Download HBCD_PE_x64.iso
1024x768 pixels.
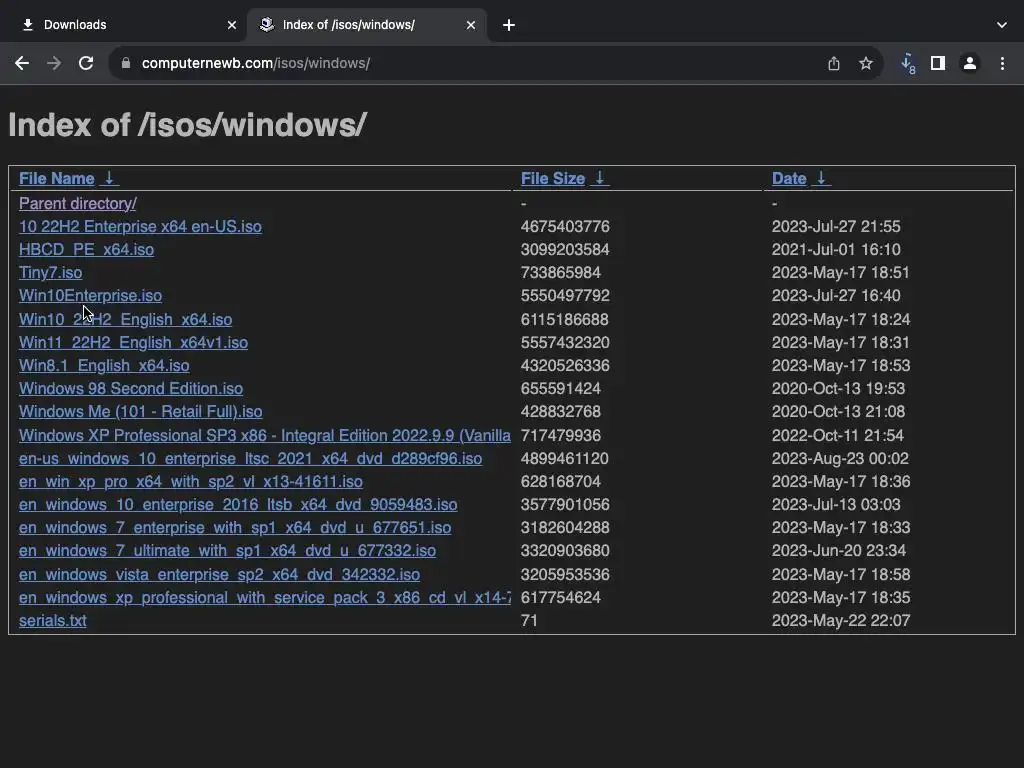(86, 249)
